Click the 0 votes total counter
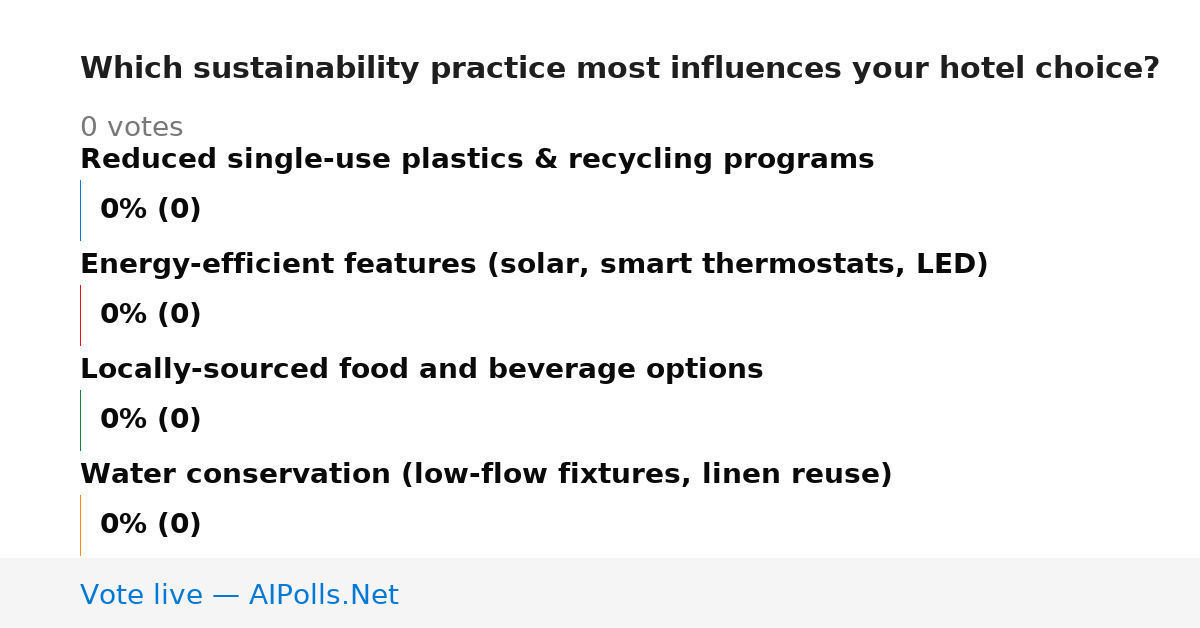Screen dimensions: 1200x628 [x=131, y=128]
